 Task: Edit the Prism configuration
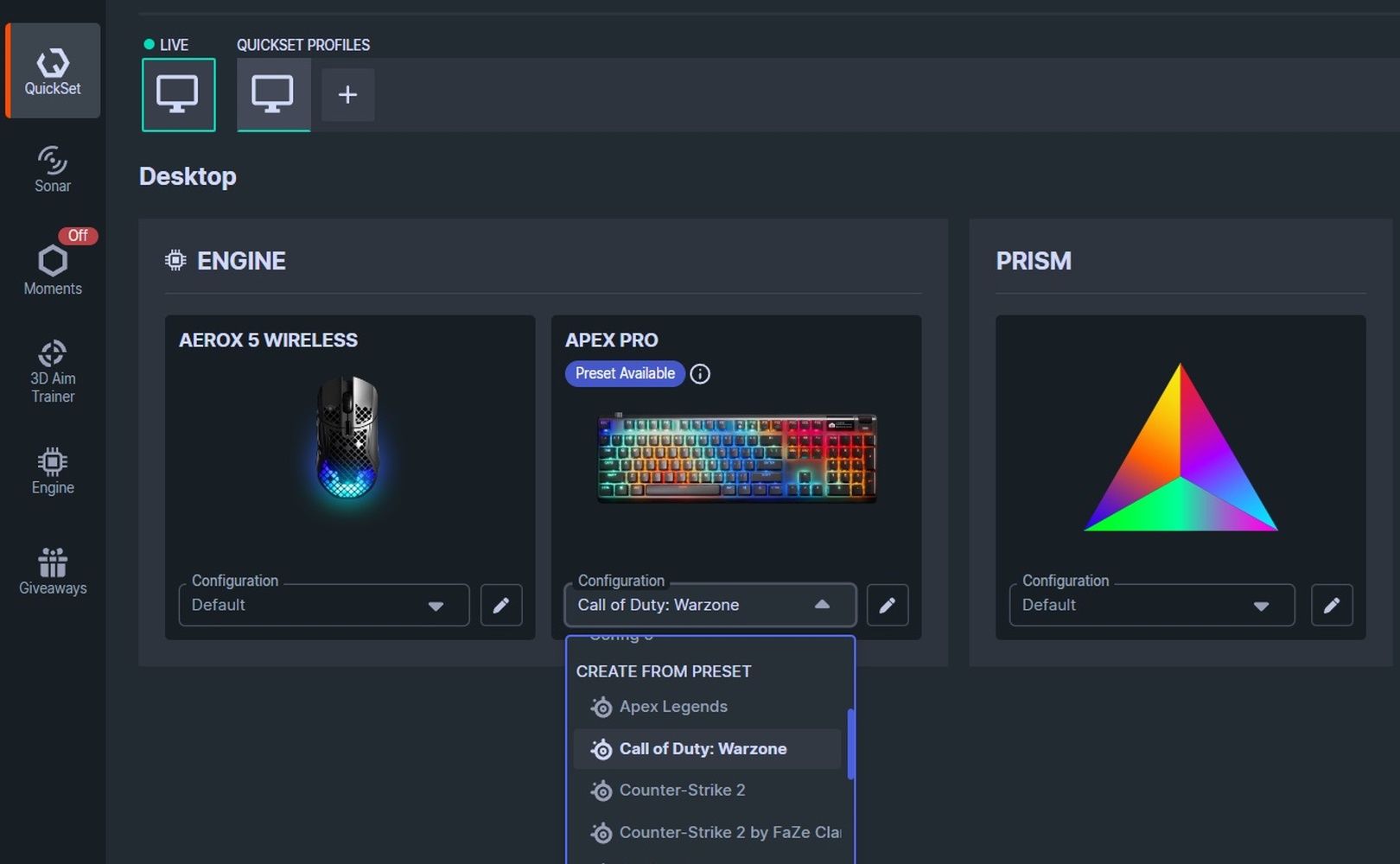tap(1332, 605)
